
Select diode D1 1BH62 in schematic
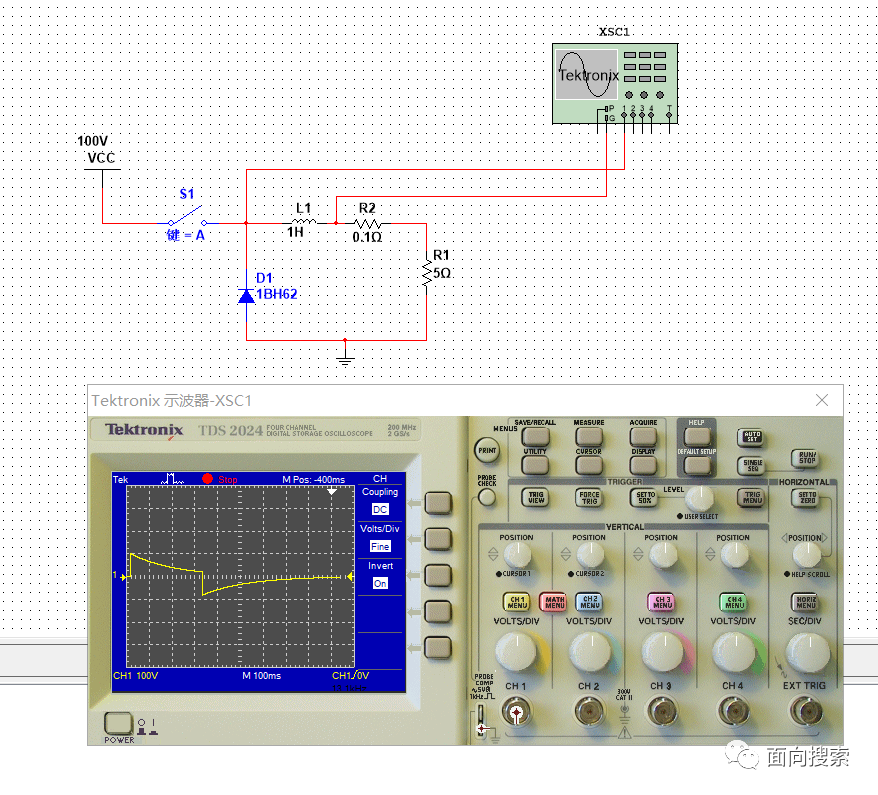click(x=246, y=295)
